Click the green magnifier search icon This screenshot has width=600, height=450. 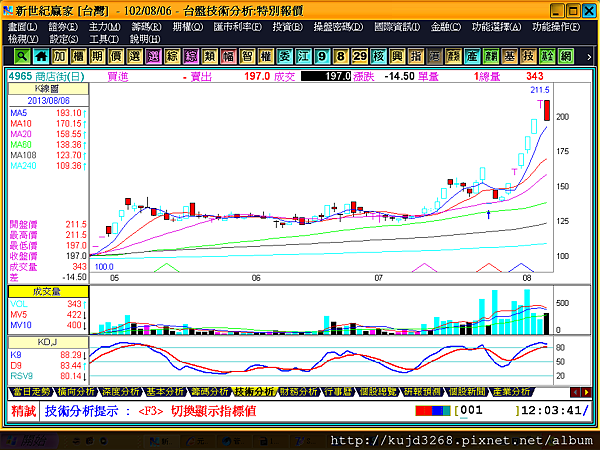(x=22, y=57)
